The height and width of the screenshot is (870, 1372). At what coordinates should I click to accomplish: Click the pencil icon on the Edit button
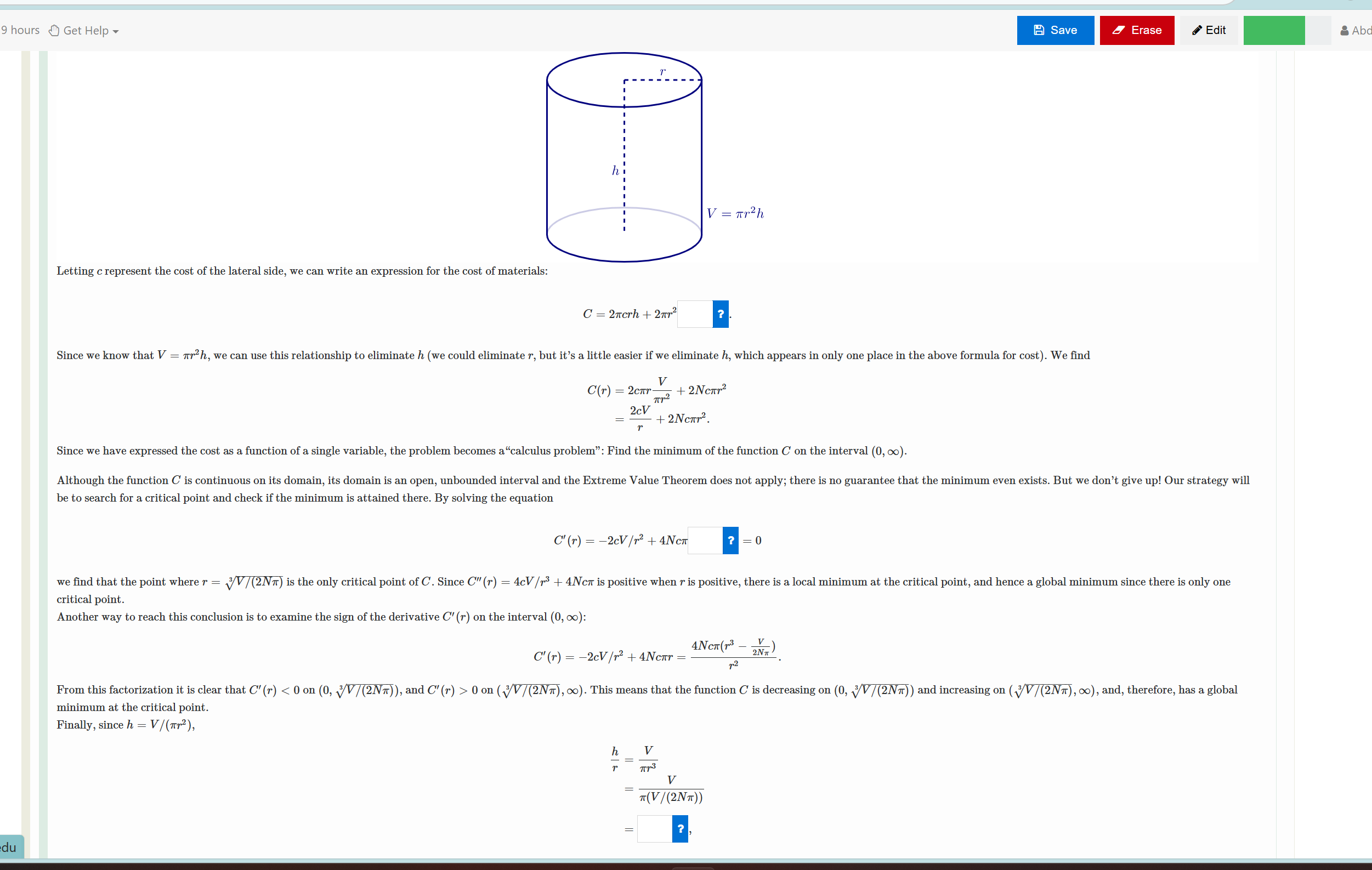tap(1197, 30)
